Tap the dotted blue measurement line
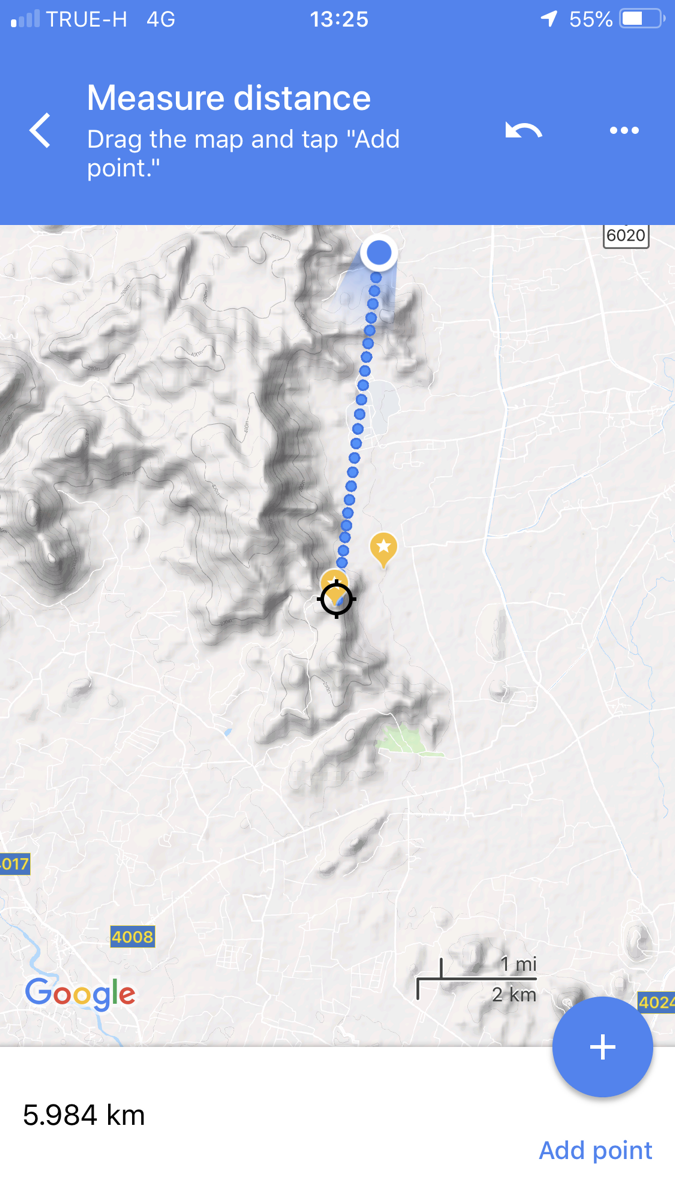 click(359, 420)
